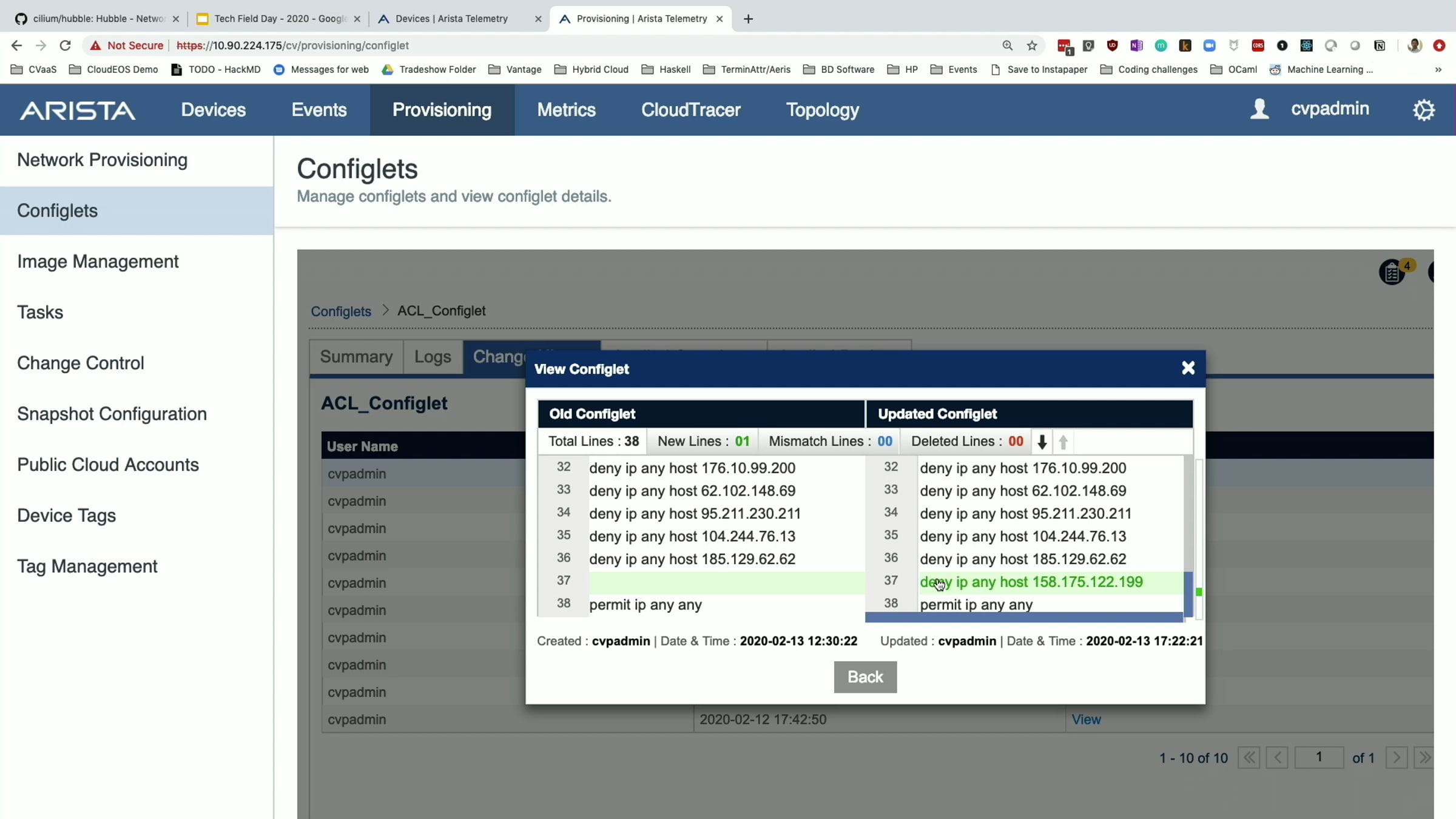Click the Chrome profile avatar
Screen dimensions: 1456x819
pos(1414,45)
